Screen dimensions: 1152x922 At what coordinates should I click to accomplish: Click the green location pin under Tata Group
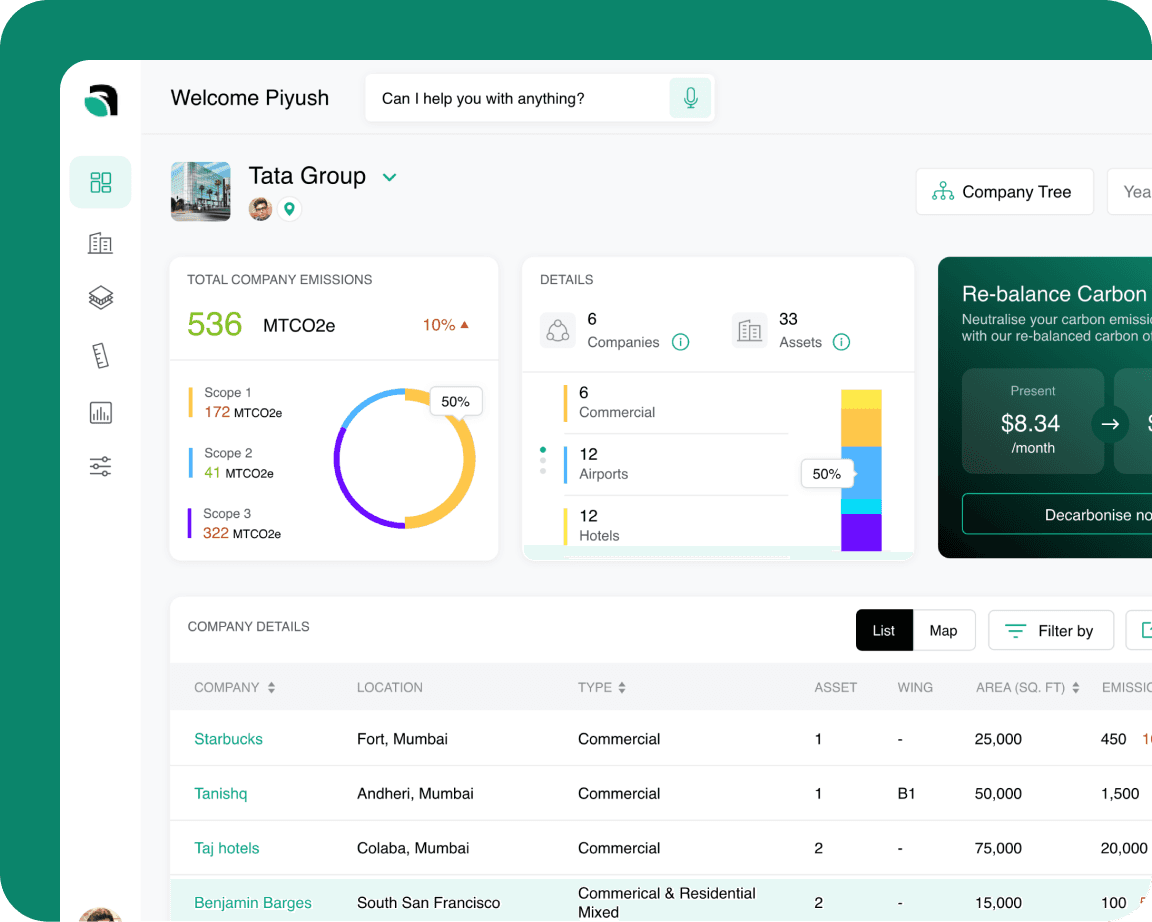tap(289, 209)
